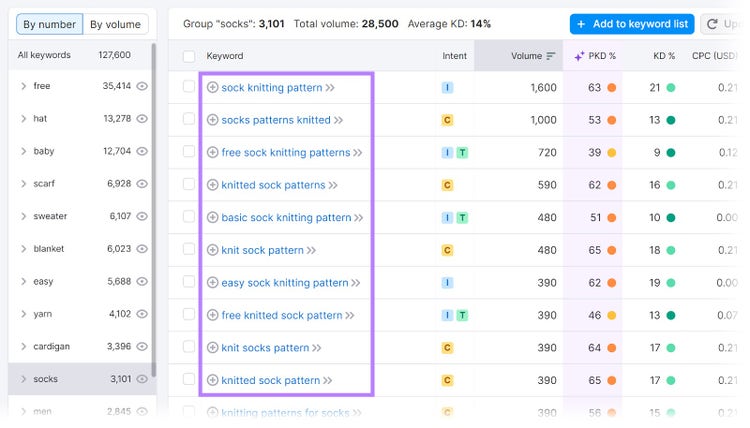Click plus icon for 'easy sock knitting pattern'

[212, 283]
